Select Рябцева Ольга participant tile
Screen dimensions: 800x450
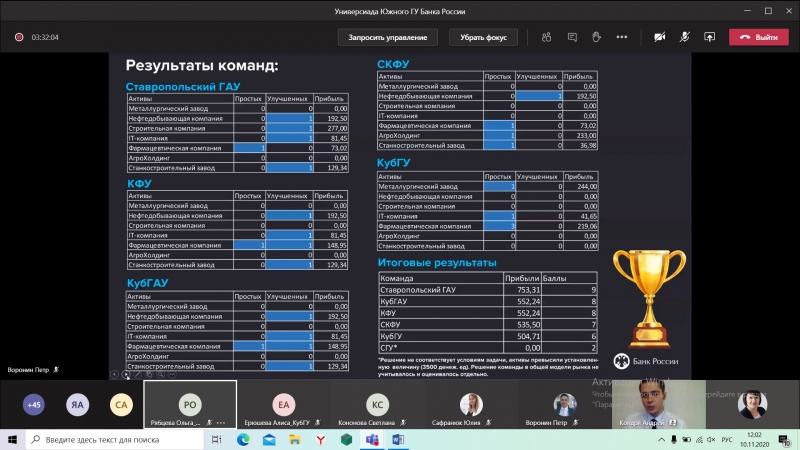190,404
